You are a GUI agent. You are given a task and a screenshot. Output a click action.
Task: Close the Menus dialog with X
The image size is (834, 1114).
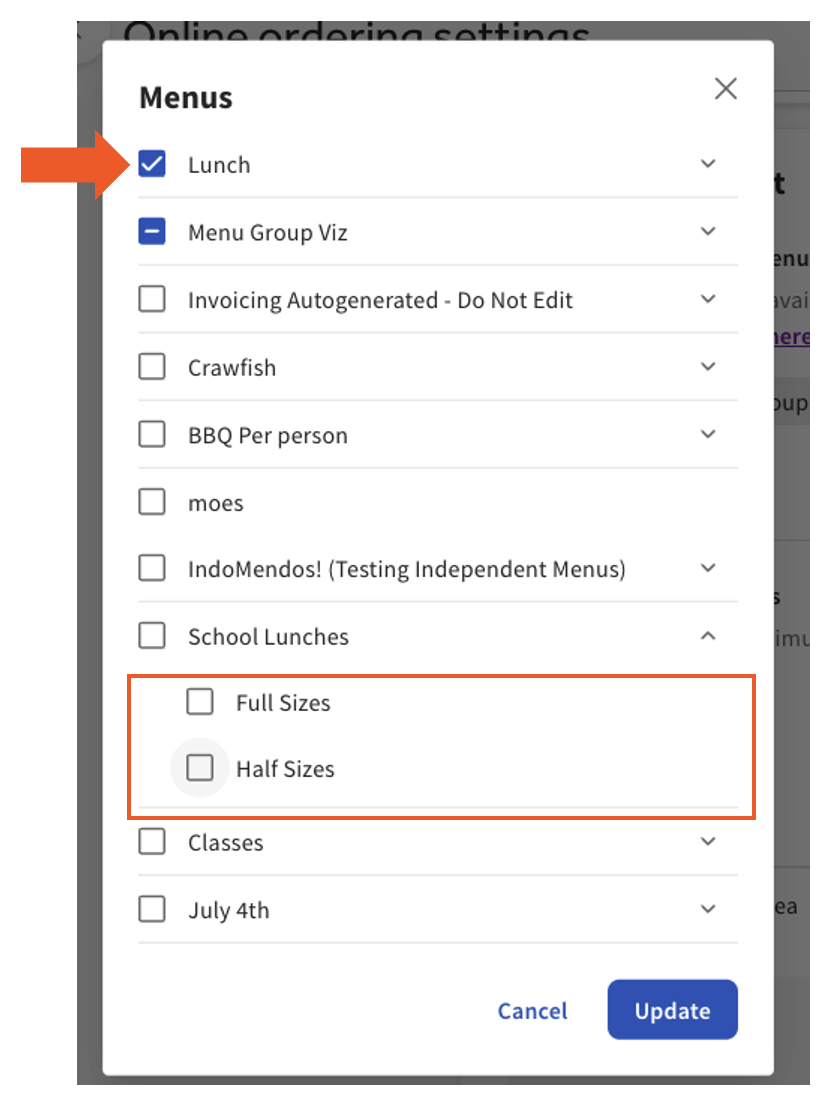[x=725, y=89]
